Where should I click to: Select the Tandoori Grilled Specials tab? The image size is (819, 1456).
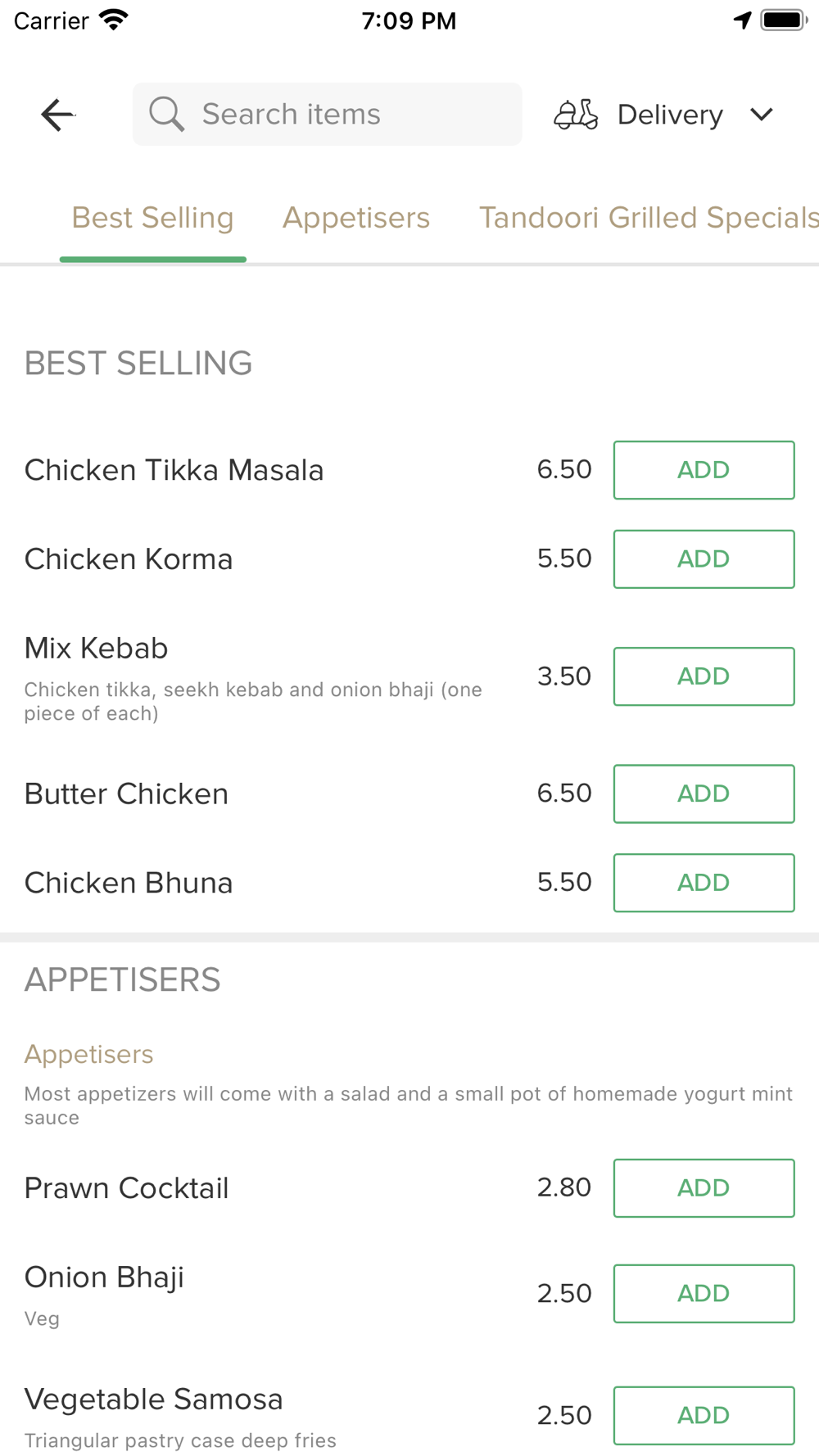pyautogui.click(x=648, y=218)
